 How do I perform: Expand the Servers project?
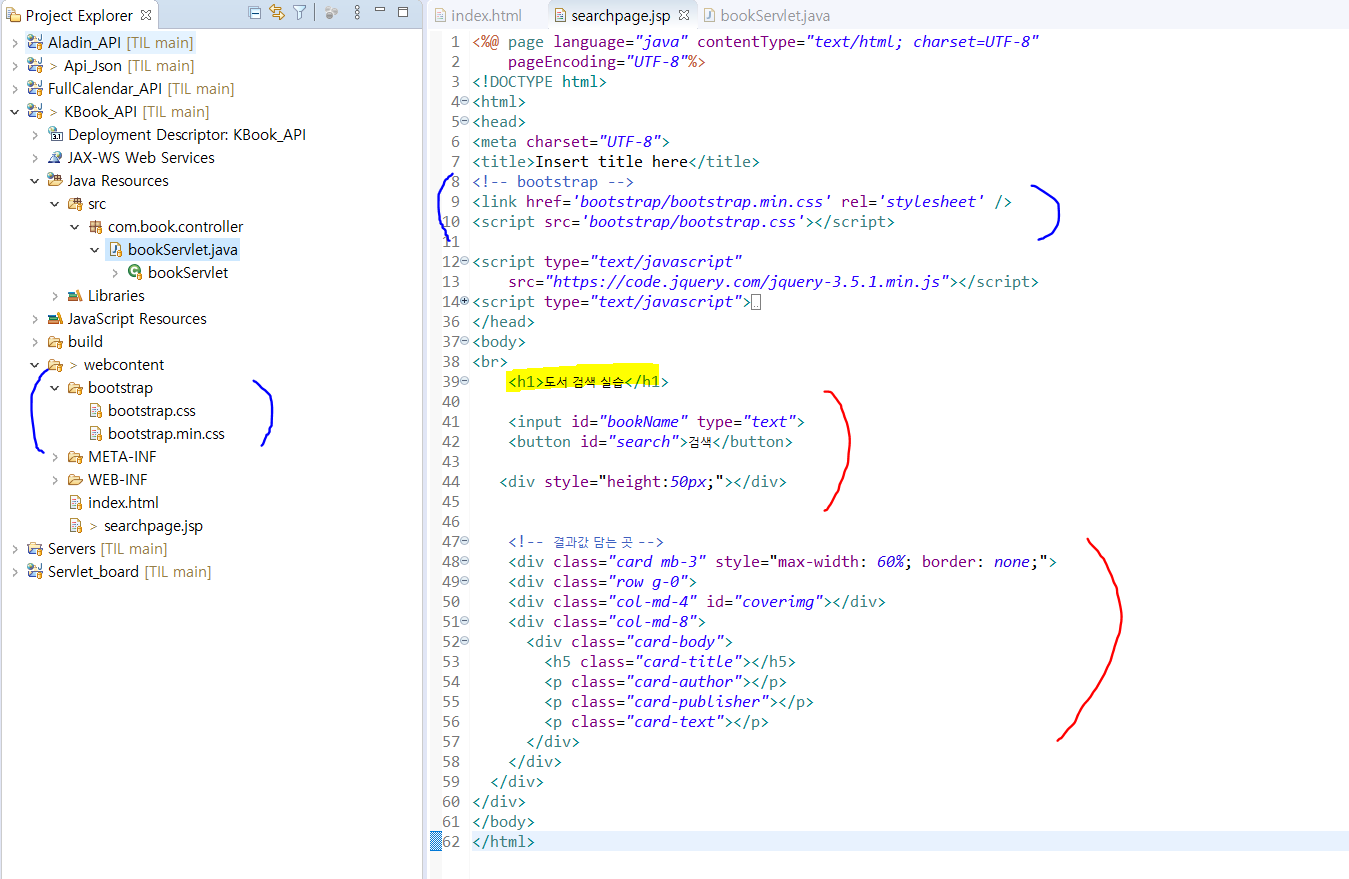tap(15, 549)
